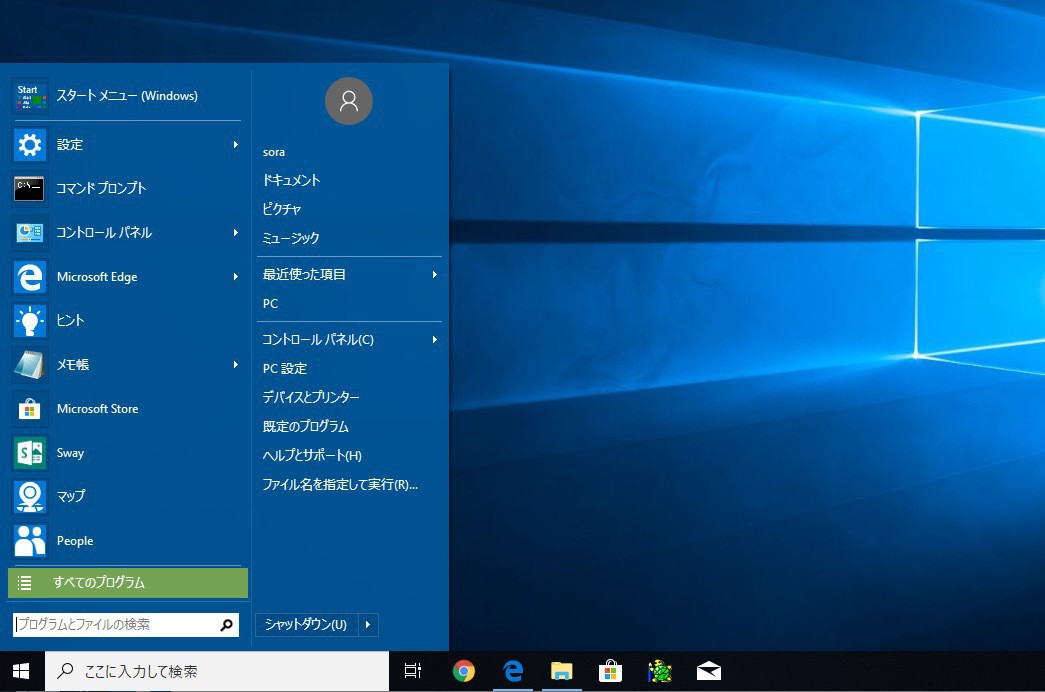Open the マップ (Maps) app icon
Viewport: 1045px width, 692px height.
[30, 497]
